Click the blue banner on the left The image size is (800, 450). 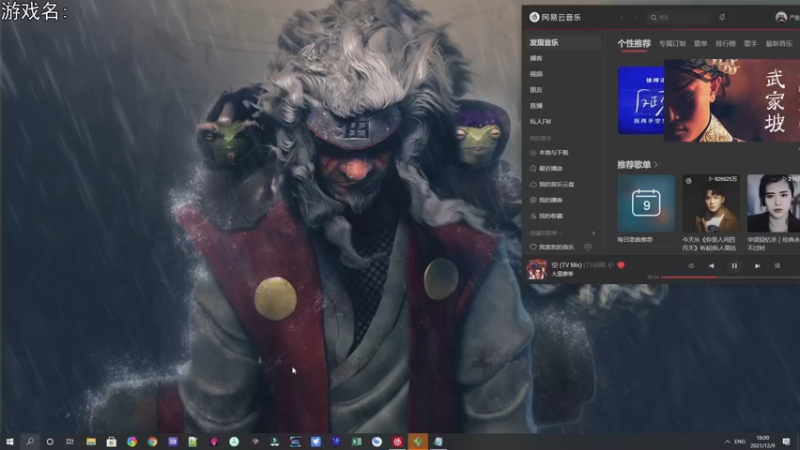point(641,100)
